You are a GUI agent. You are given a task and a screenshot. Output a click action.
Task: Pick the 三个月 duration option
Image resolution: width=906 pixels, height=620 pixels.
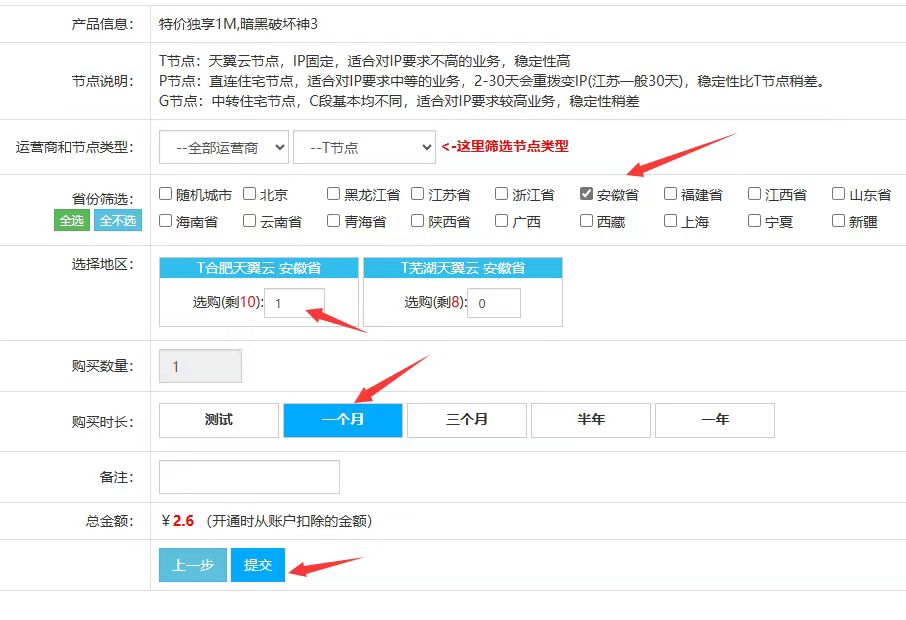point(467,420)
